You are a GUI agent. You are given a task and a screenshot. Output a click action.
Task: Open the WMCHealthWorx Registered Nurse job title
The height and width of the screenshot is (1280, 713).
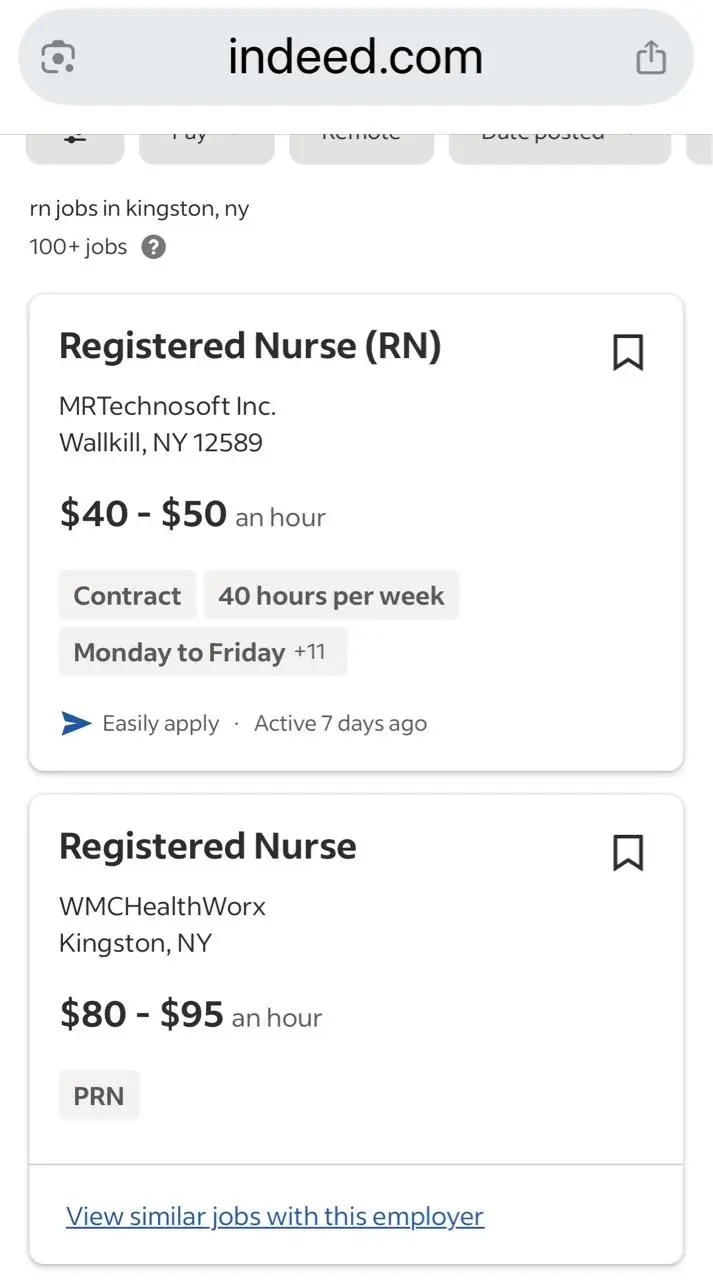click(208, 846)
